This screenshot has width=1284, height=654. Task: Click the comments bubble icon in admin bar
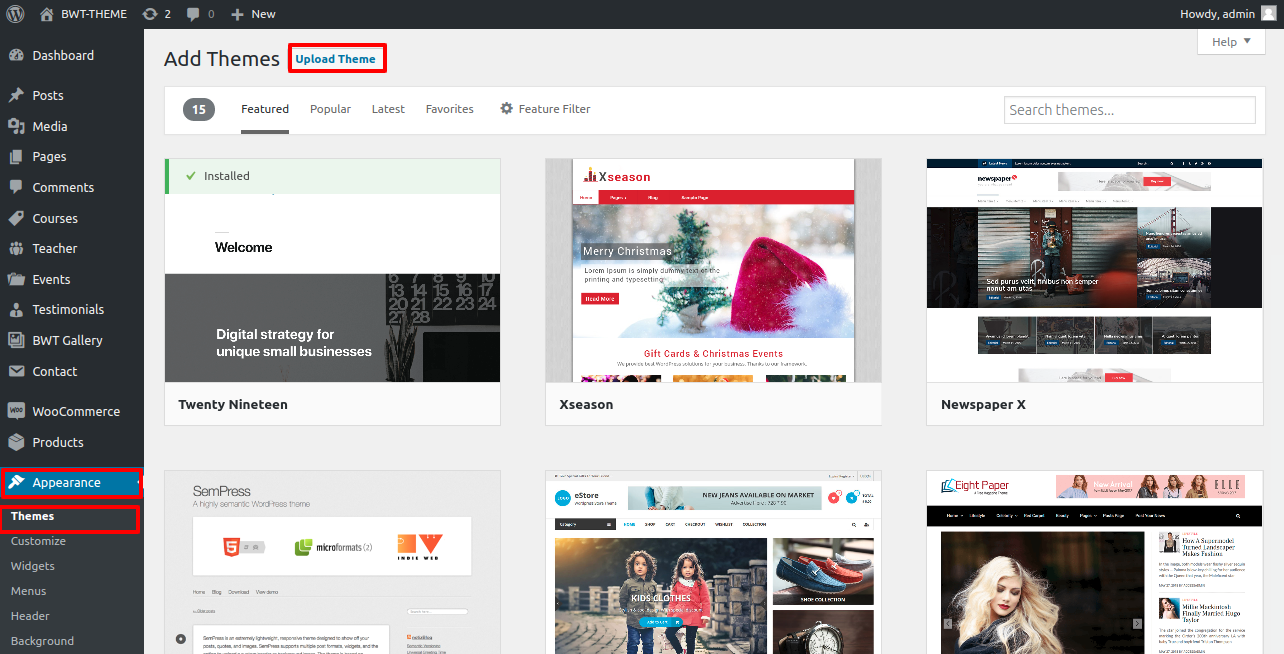(x=193, y=14)
